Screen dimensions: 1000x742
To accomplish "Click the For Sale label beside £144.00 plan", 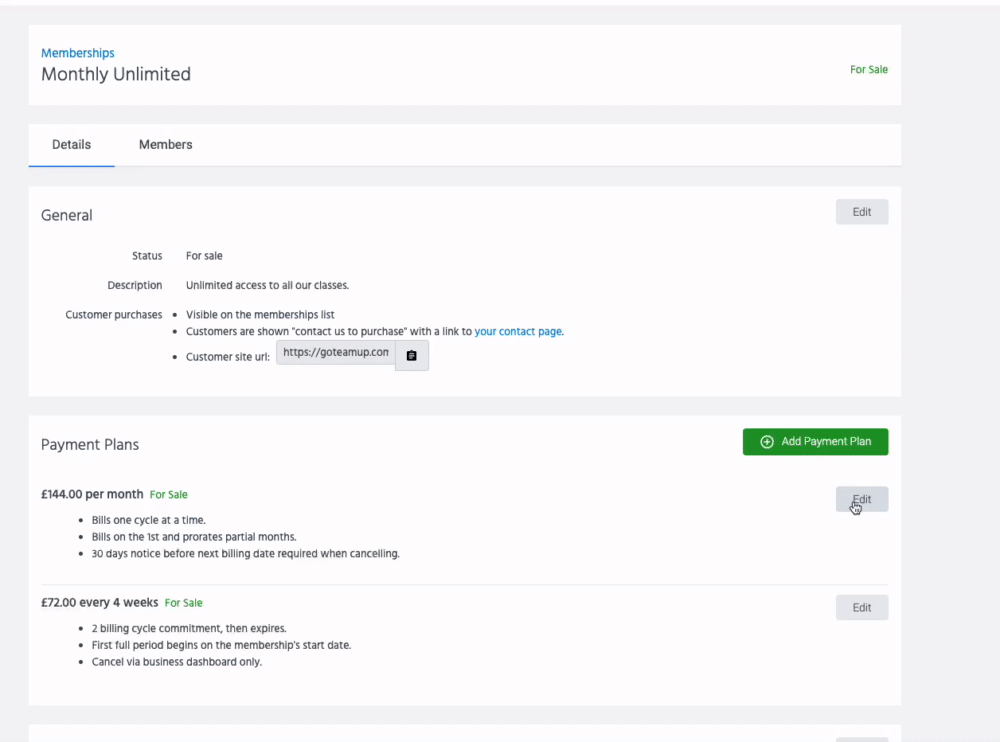I will 168,495.
